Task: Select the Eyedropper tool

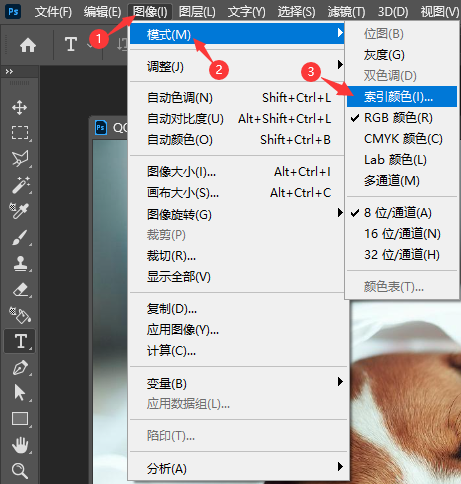Action: click(19, 211)
